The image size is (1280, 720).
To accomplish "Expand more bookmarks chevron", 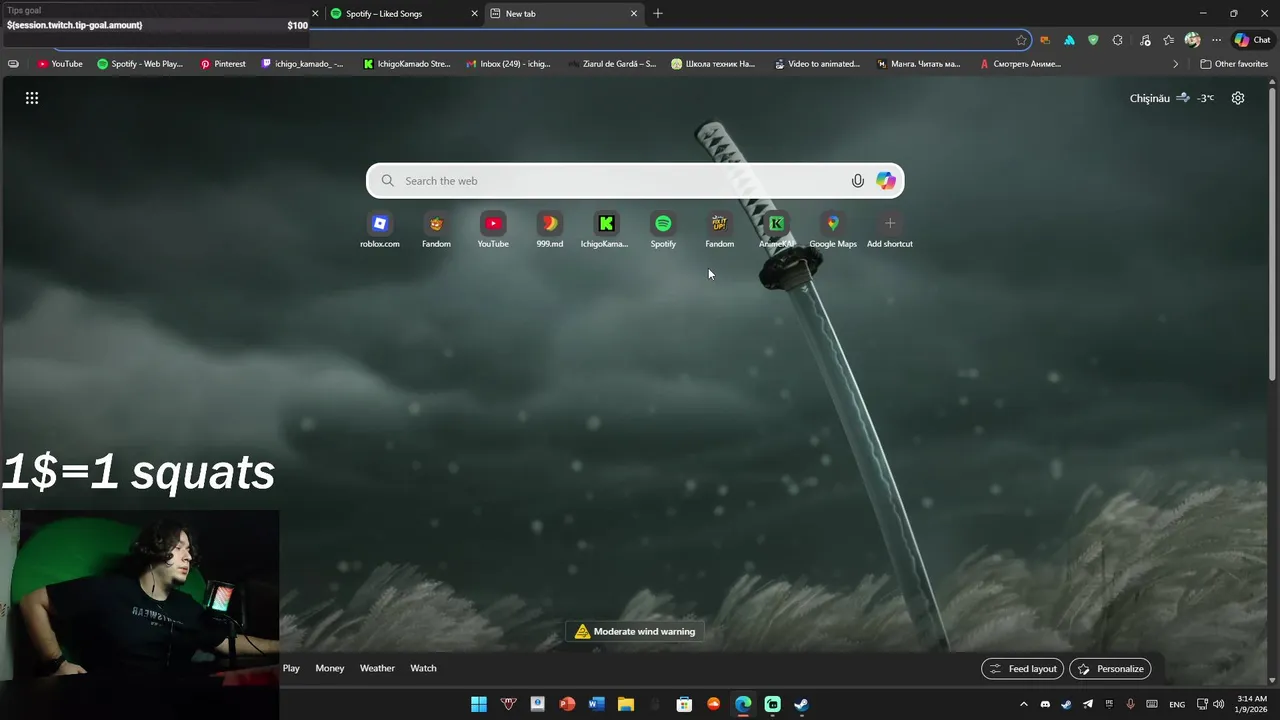I will click(x=1176, y=64).
